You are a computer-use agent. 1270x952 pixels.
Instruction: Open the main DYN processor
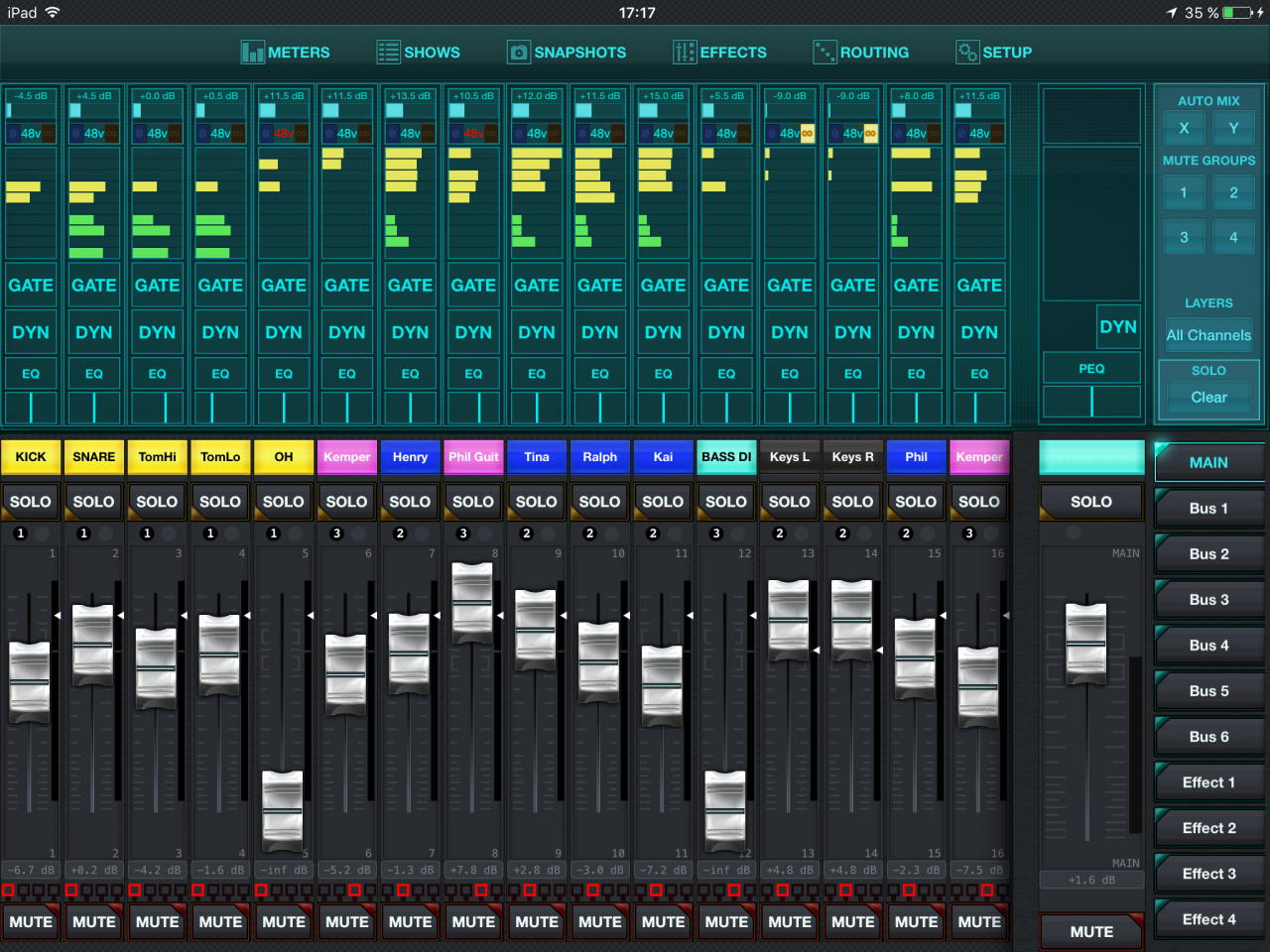[x=1118, y=326]
